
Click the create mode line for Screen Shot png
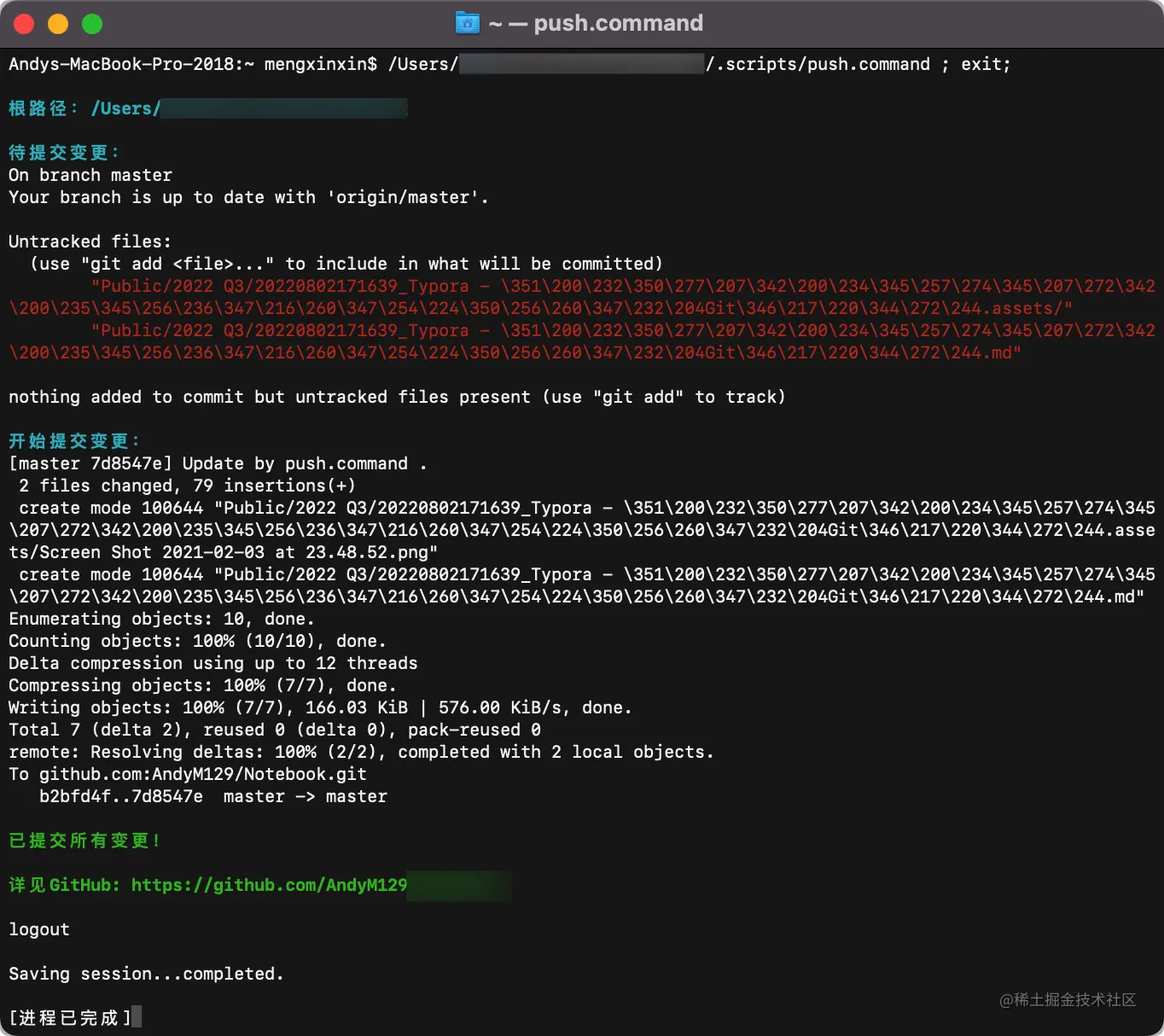pyautogui.click(x=582, y=530)
